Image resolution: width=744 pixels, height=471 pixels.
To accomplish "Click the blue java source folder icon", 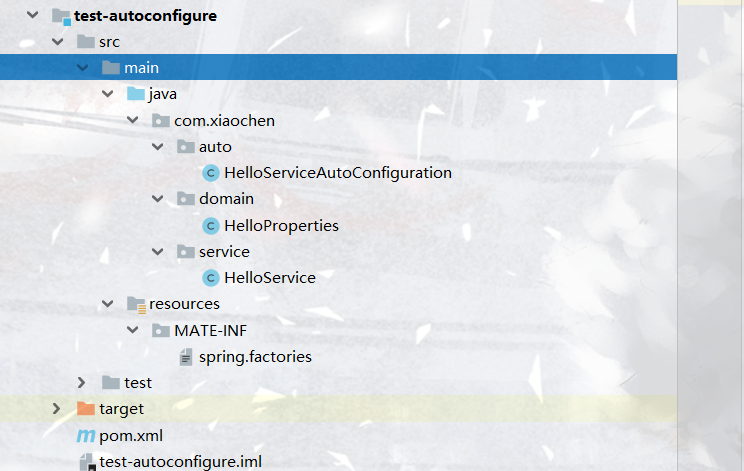I will tap(135, 94).
